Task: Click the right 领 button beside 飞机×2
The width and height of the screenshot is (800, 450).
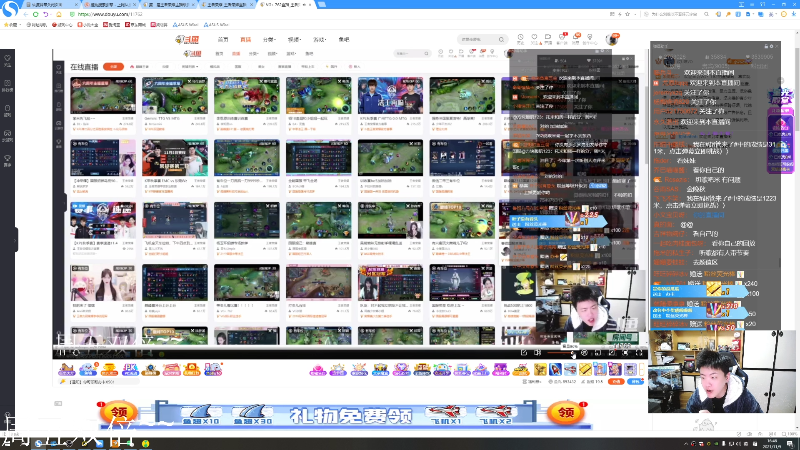Action: (566, 412)
